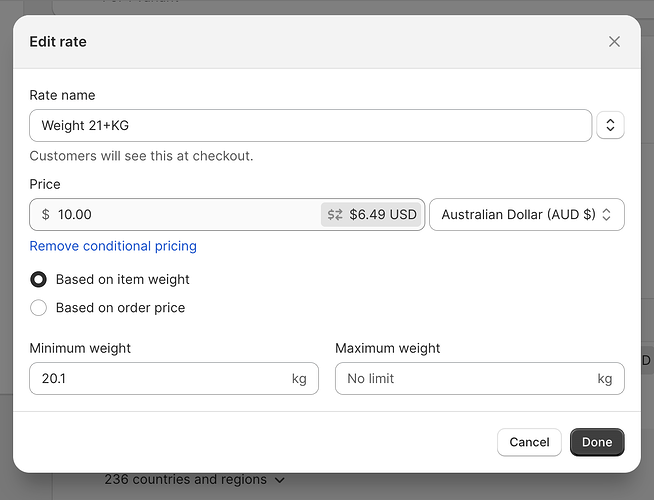Click the kg unit in Maximum weight
This screenshot has height=500, width=654.
point(604,379)
